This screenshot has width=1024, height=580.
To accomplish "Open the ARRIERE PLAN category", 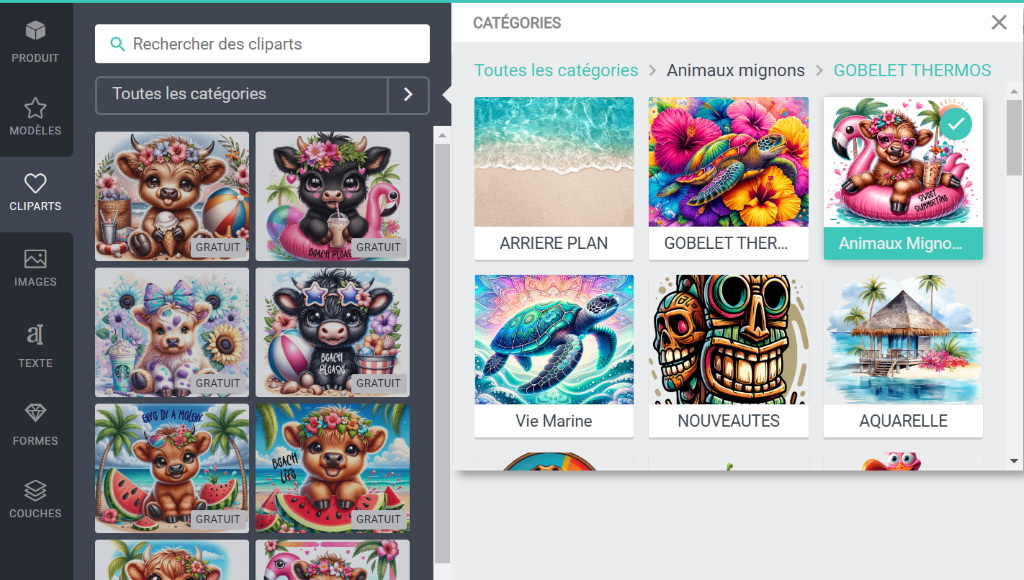I will click(x=554, y=178).
